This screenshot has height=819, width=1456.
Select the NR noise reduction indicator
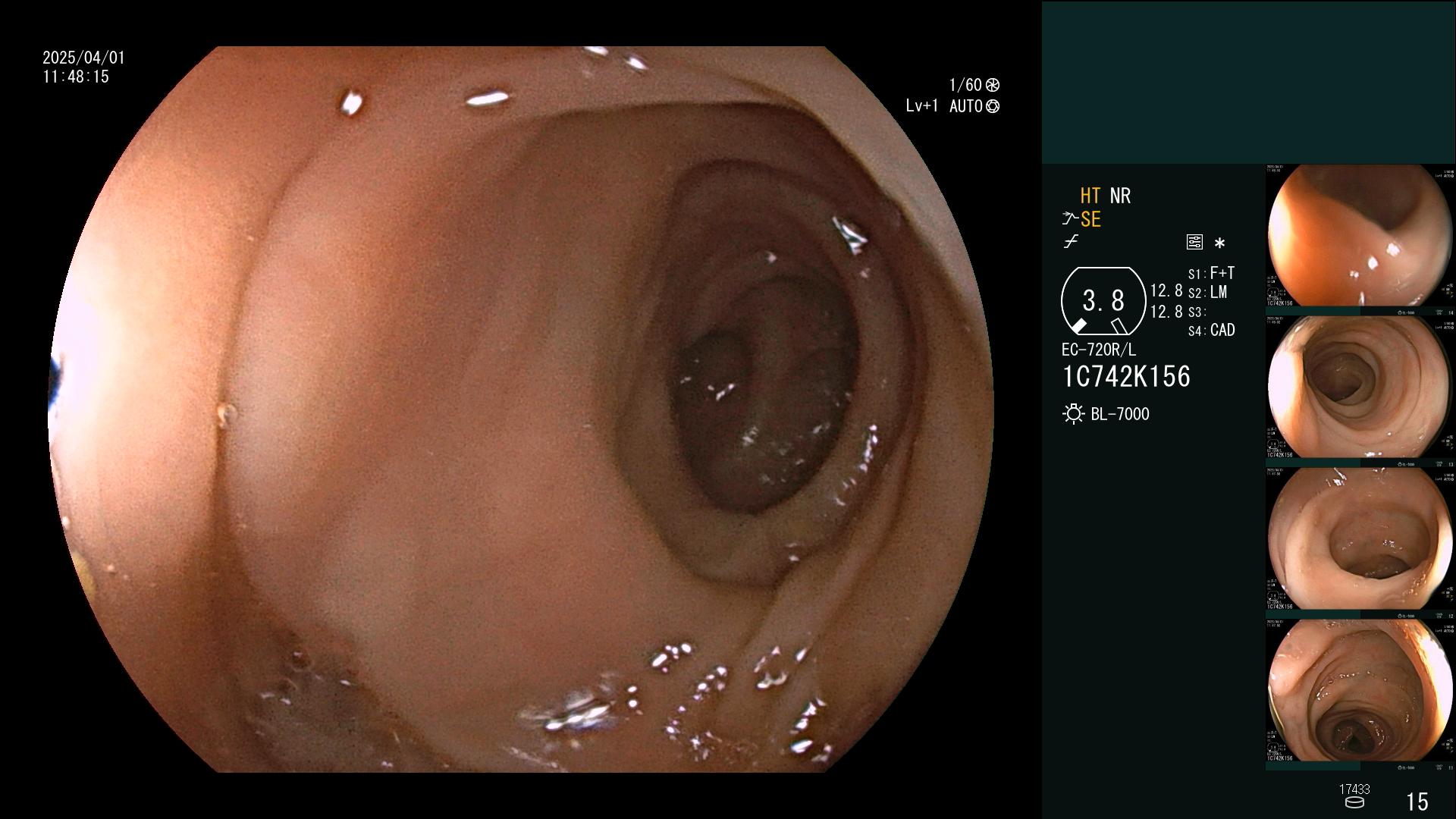[x=1120, y=196]
